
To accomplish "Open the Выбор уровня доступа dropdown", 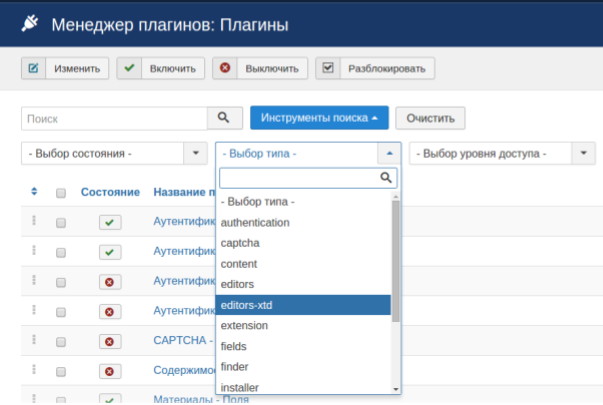I will pos(502,153).
